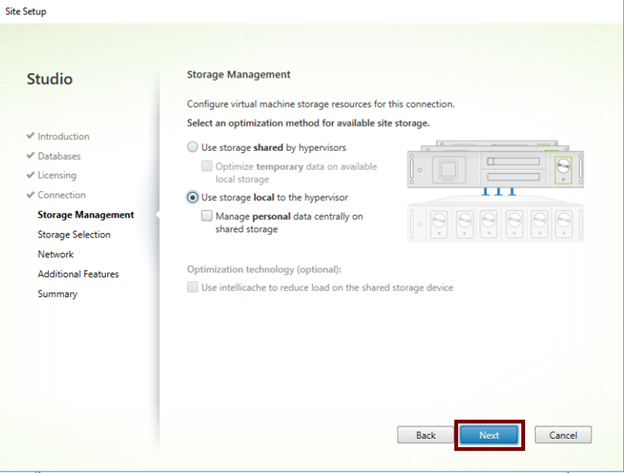Select the Additional Features step
Viewport: 624px width, 473px height.
point(78,274)
